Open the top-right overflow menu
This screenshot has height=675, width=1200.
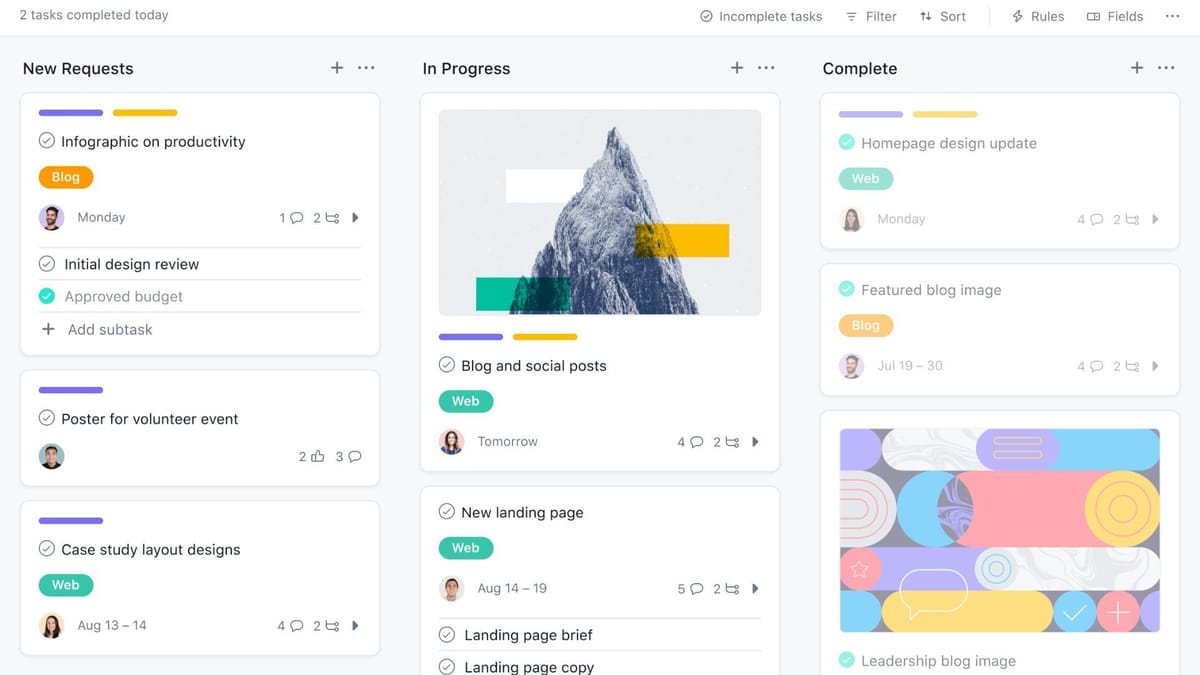(1174, 16)
